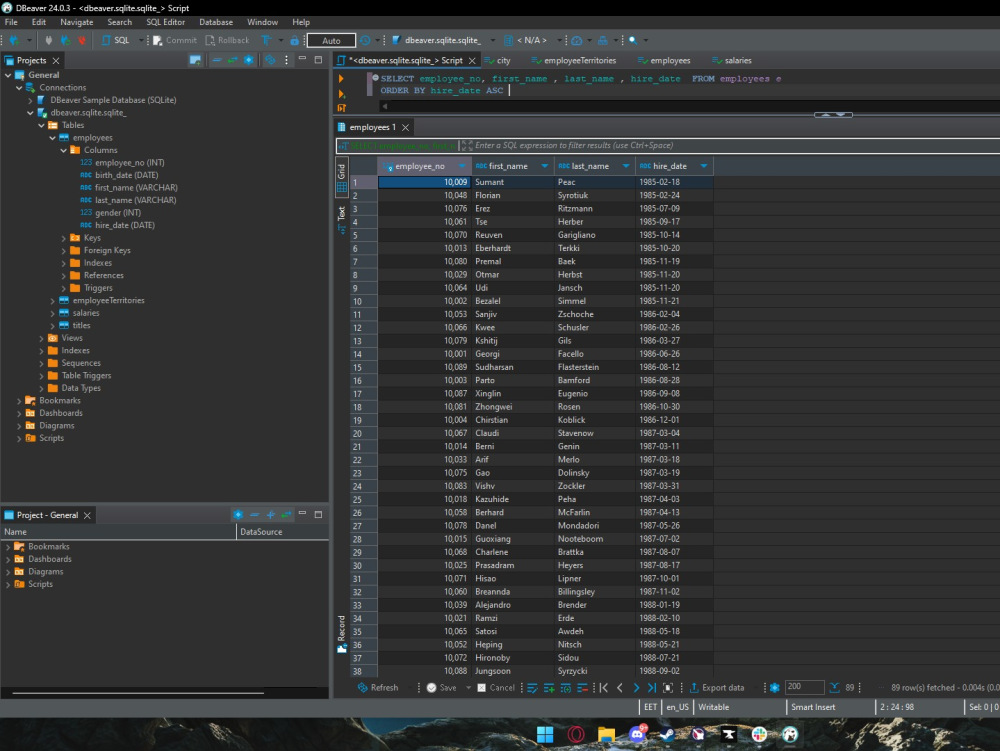The image size is (1000, 751).
Task: Open Slack from the taskbar
Action: (759, 734)
